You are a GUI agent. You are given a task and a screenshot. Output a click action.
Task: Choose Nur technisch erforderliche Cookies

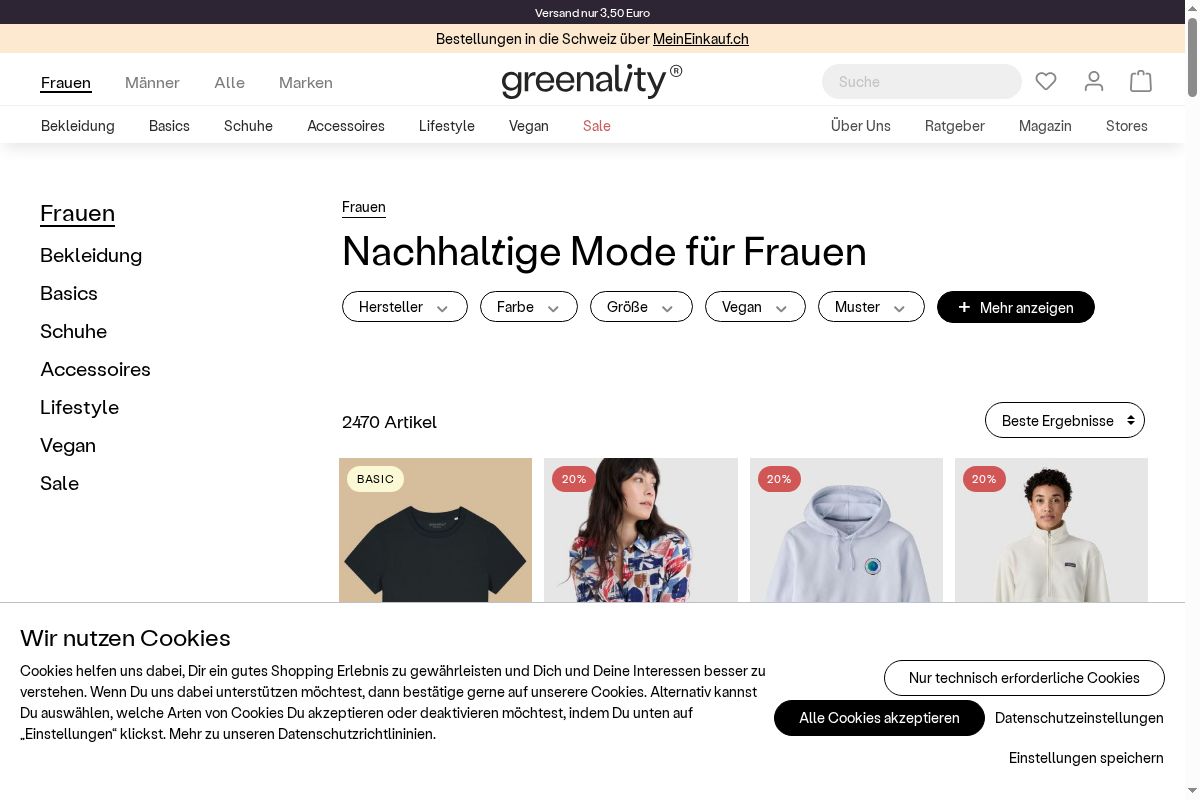pos(1024,678)
